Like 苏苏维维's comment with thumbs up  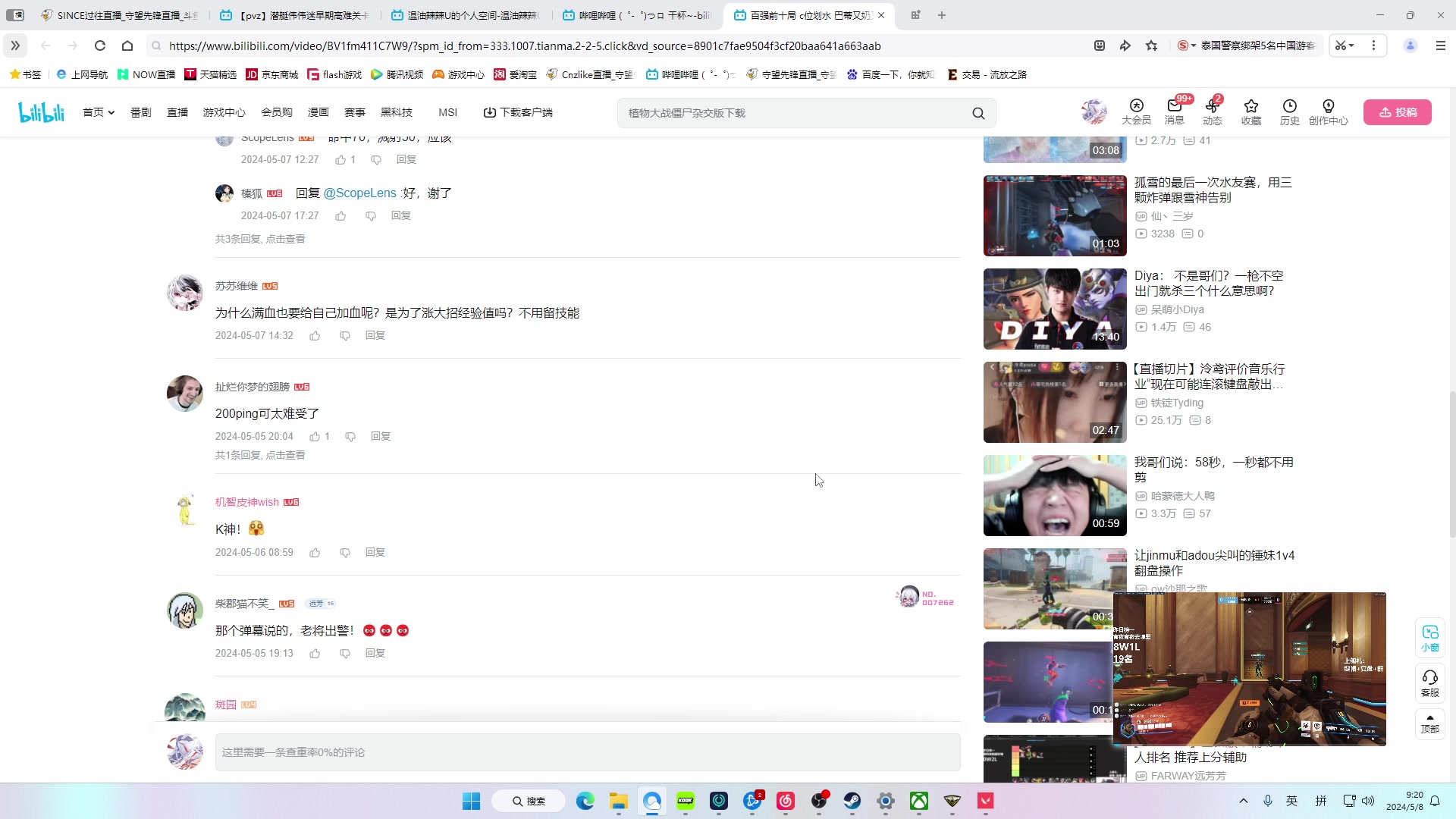[x=315, y=335]
